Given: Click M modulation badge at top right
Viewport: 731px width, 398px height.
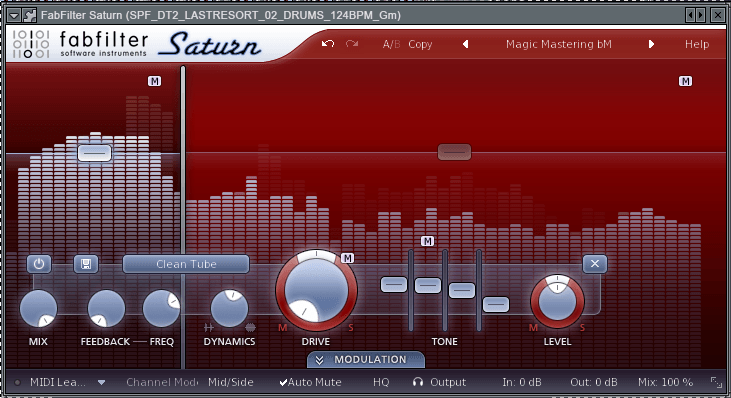Looking at the screenshot, I should click(x=685, y=81).
